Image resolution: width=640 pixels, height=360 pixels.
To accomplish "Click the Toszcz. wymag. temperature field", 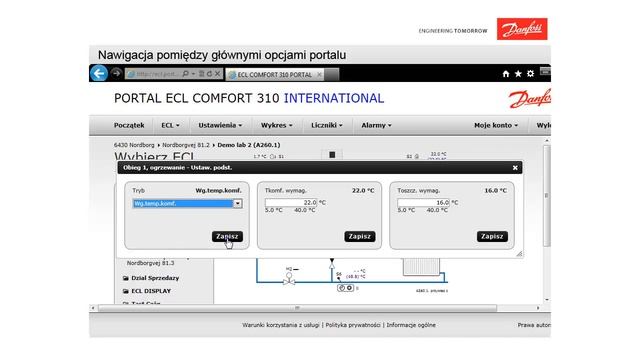I will click(424, 202).
